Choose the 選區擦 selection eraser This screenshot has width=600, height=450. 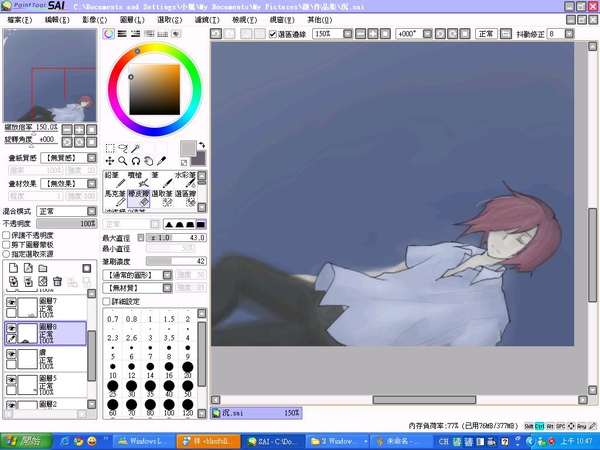point(185,198)
